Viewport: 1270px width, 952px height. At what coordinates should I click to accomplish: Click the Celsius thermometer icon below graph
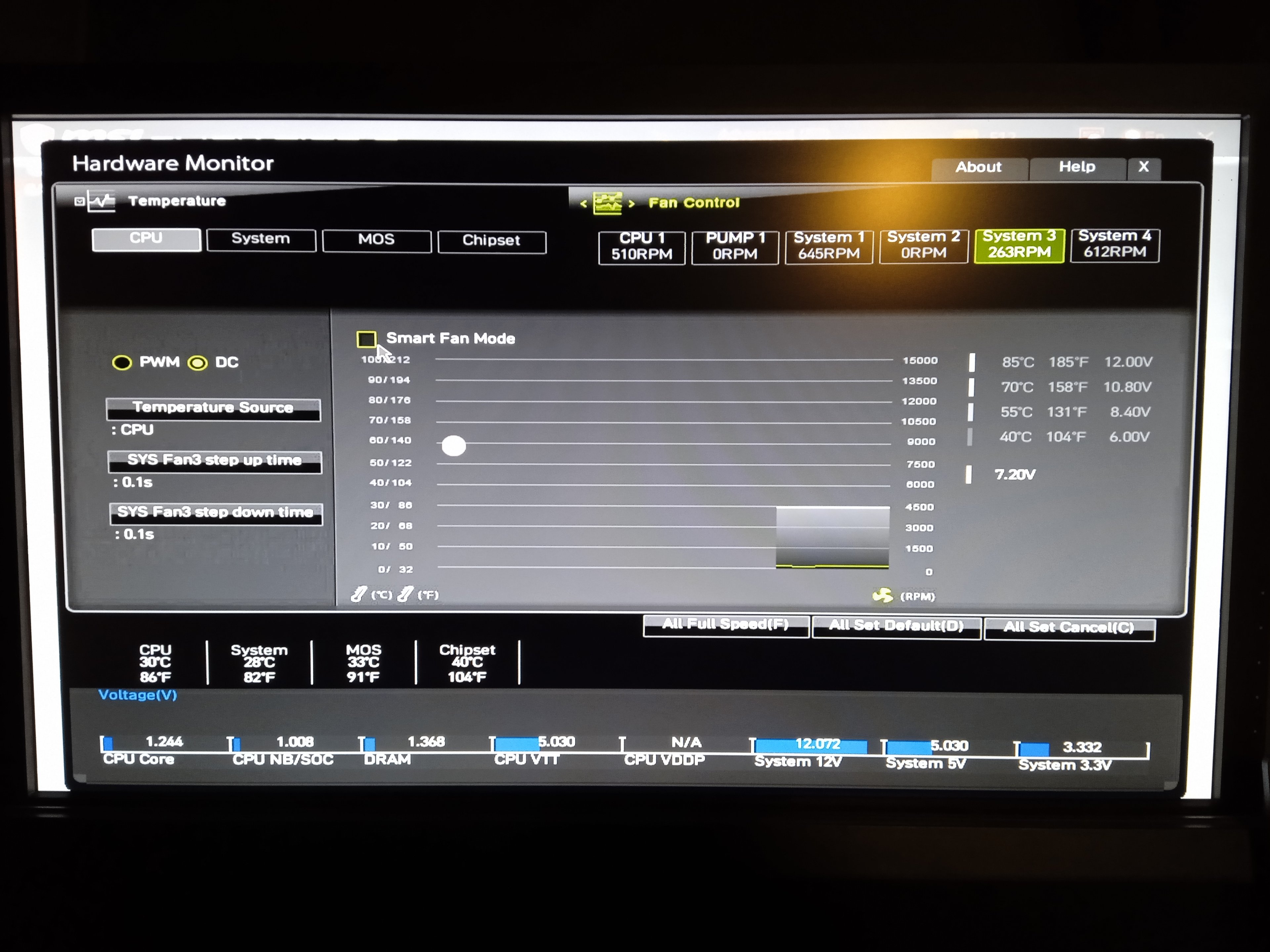pos(360,594)
